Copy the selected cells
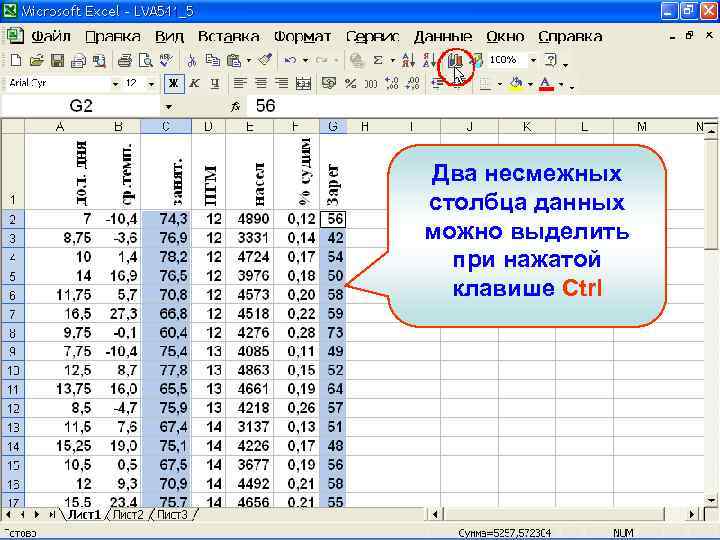 point(212,60)
